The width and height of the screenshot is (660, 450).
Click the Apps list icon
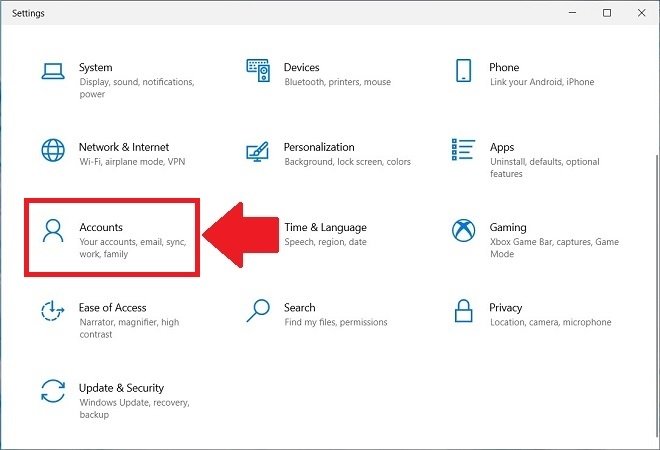tap(463, 149)
